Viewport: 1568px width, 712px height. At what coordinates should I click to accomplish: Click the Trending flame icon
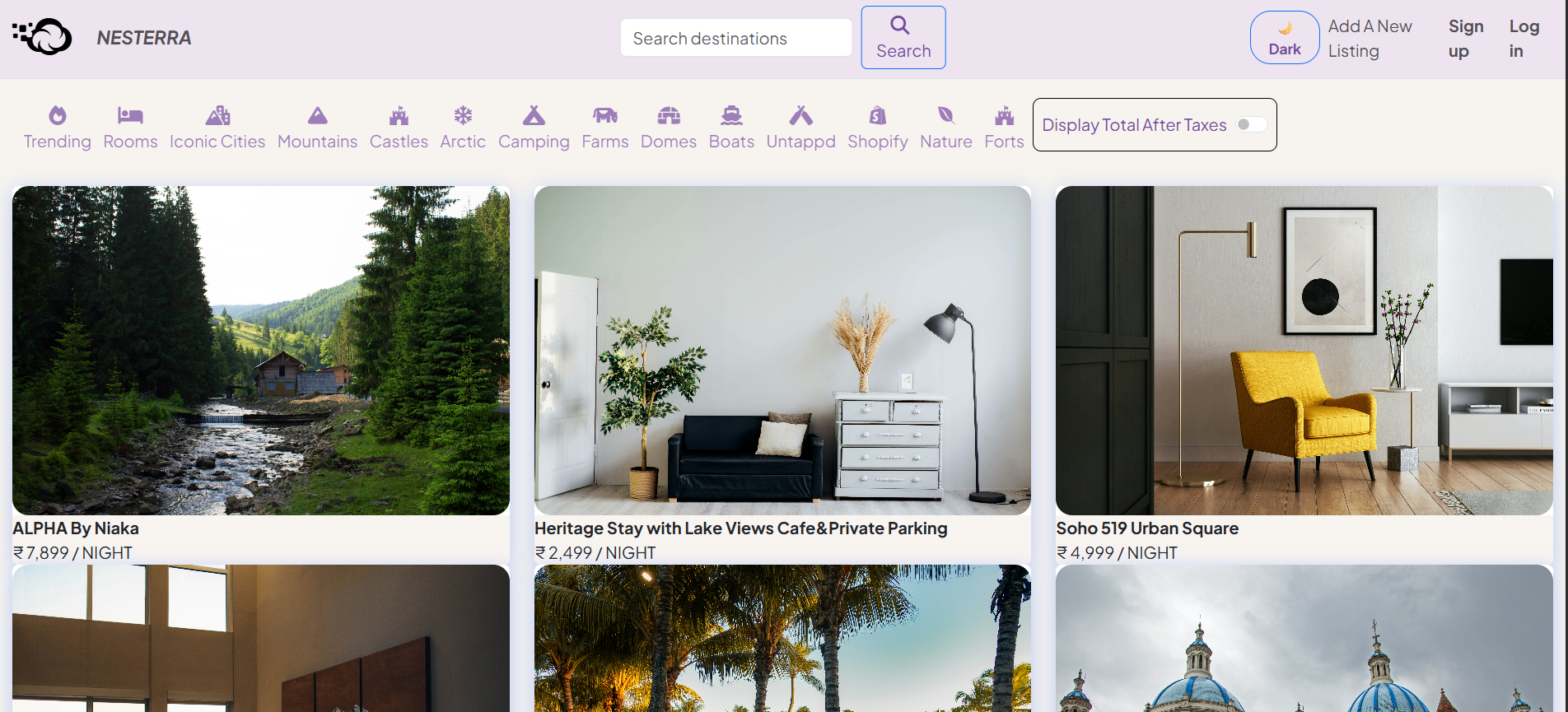pyautogui.click(x=57, y=115)
